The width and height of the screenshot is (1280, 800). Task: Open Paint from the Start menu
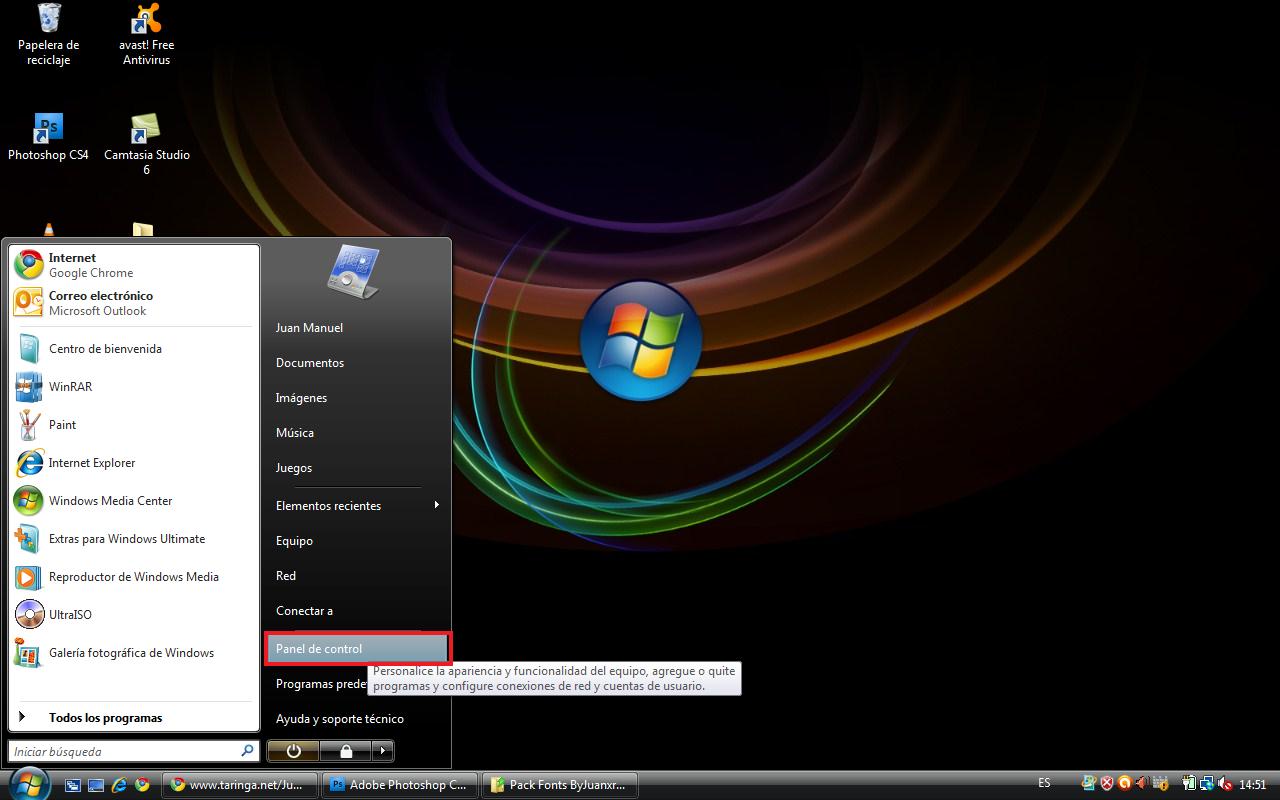tap(134, 425)
